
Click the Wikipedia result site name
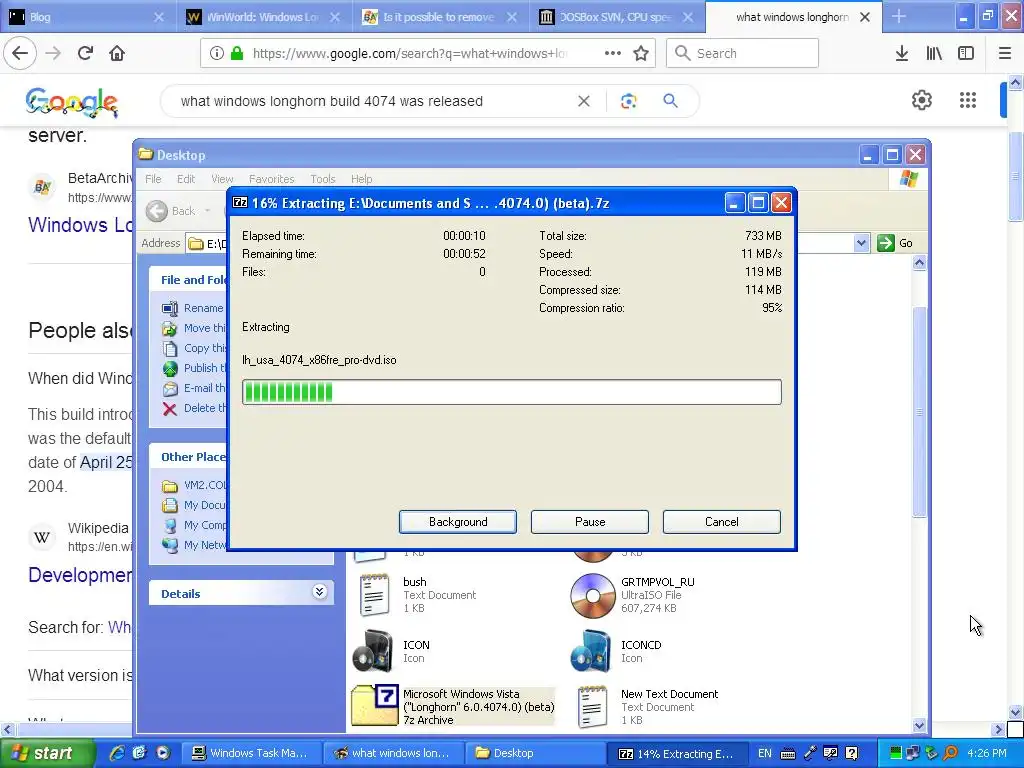(x=98, y=528)
